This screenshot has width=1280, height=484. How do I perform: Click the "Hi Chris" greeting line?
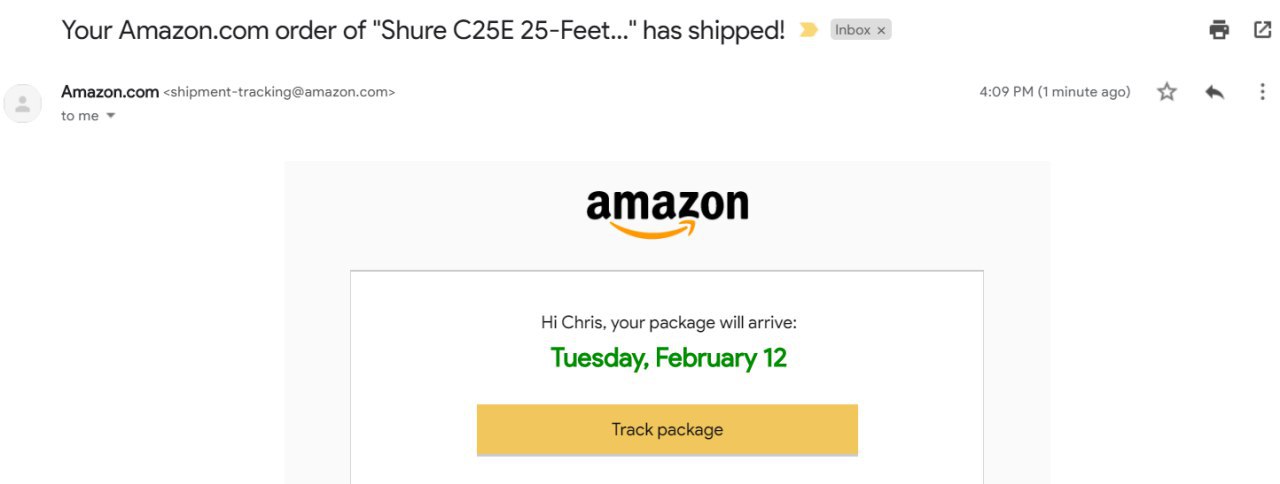pos(668,322)
